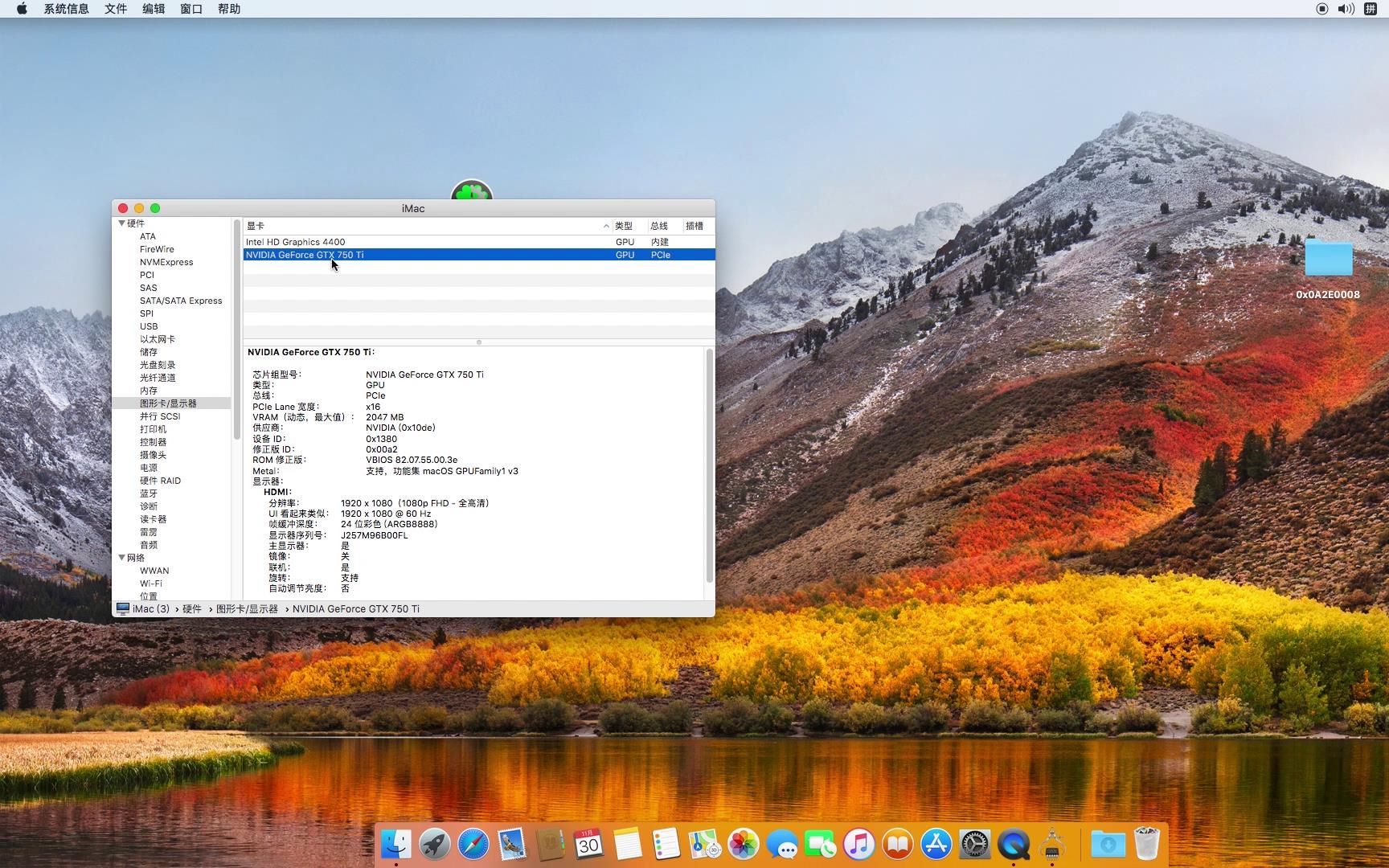This screenshot has width=1389, height=868.
Task: Open Messages bubble icon in Dock
Action: tap(781, 844)
